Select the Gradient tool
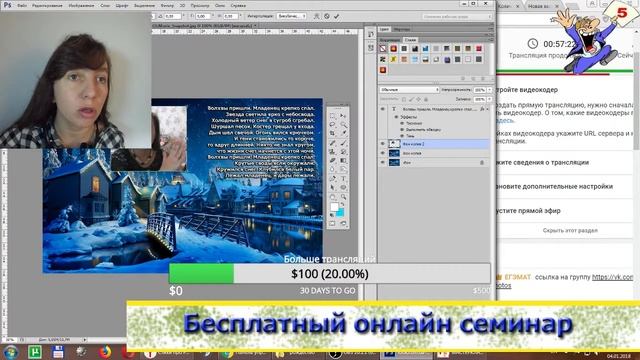Image resolution: width=640 pixels, height=360 pixels. tap(343, 160)
